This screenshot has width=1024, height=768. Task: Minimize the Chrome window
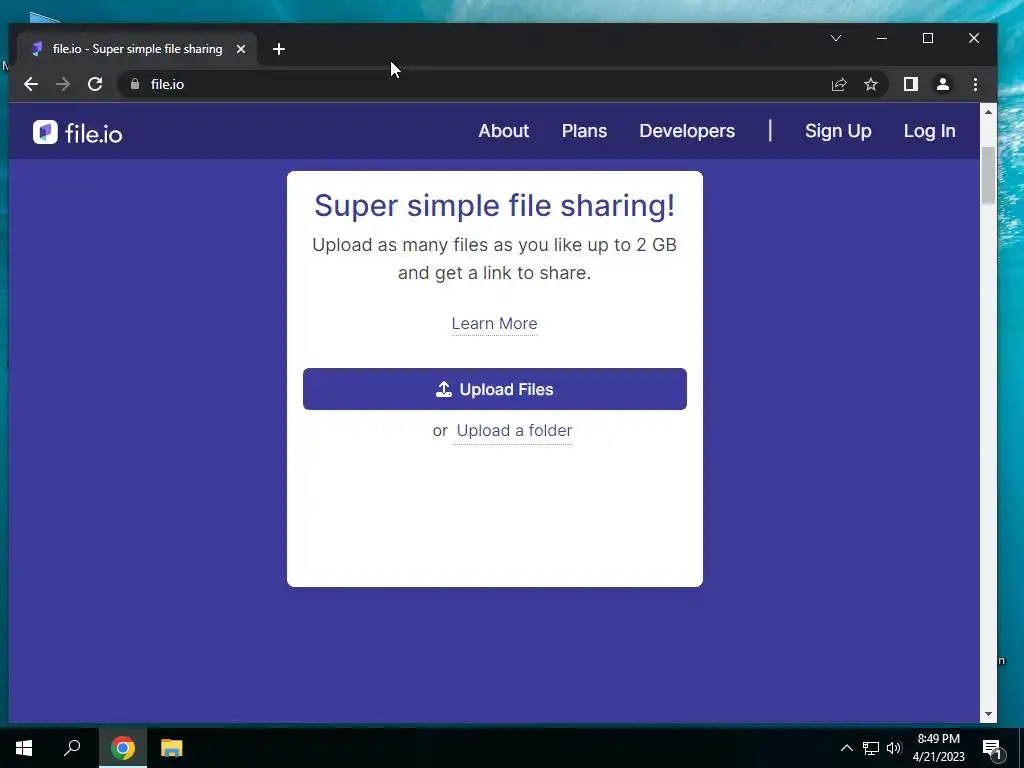pyautogui.click(x=882, y=39)
